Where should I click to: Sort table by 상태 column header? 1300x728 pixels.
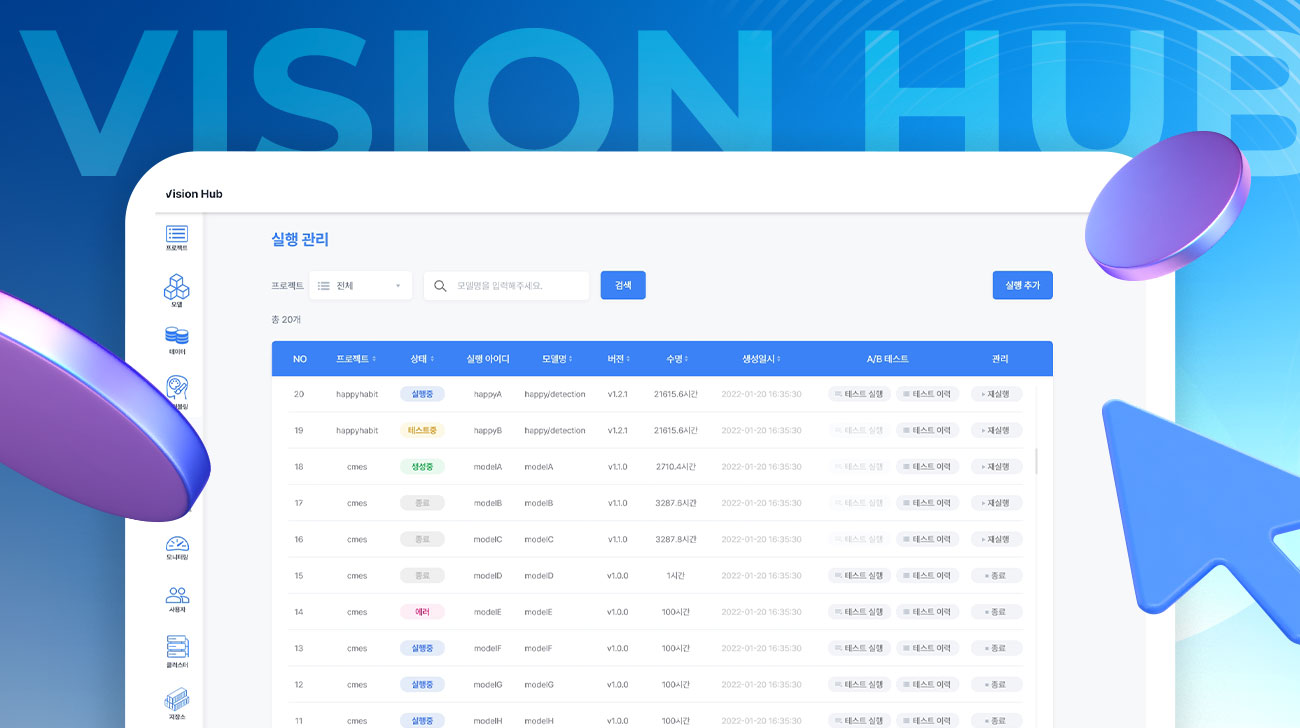(x=422, y=359)
